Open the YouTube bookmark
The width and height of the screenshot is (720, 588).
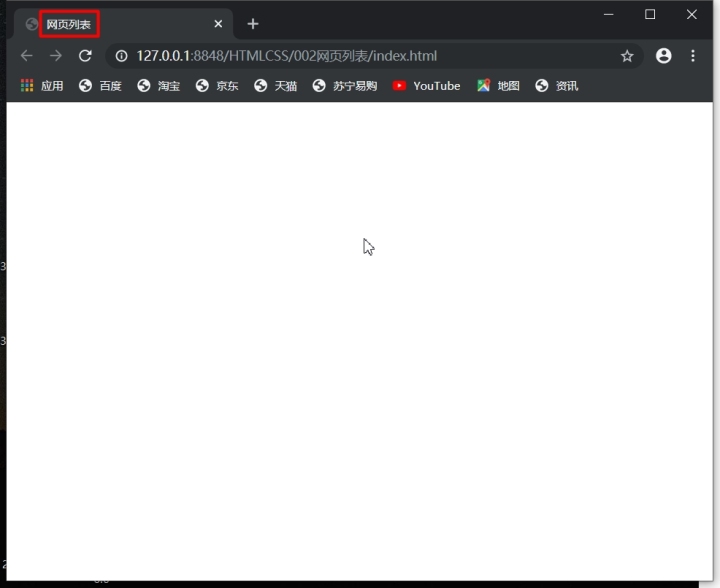[x=426, y=86]
